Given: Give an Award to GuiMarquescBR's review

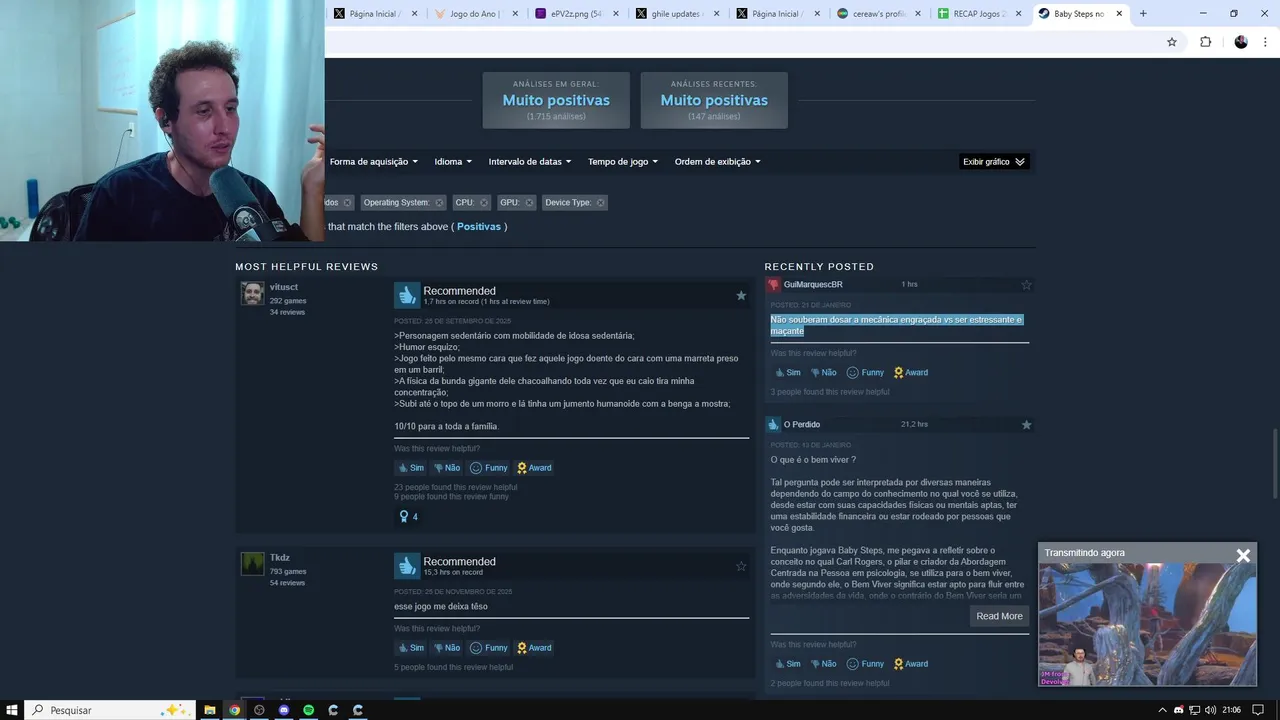Looking at the screenshot, I should 911,373.
